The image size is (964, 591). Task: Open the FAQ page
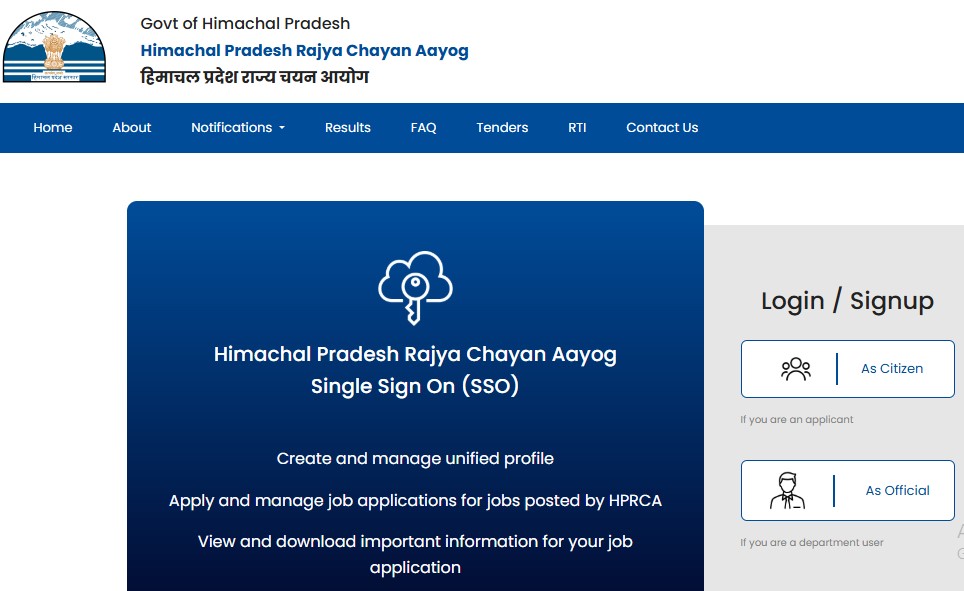coord(424,127)
